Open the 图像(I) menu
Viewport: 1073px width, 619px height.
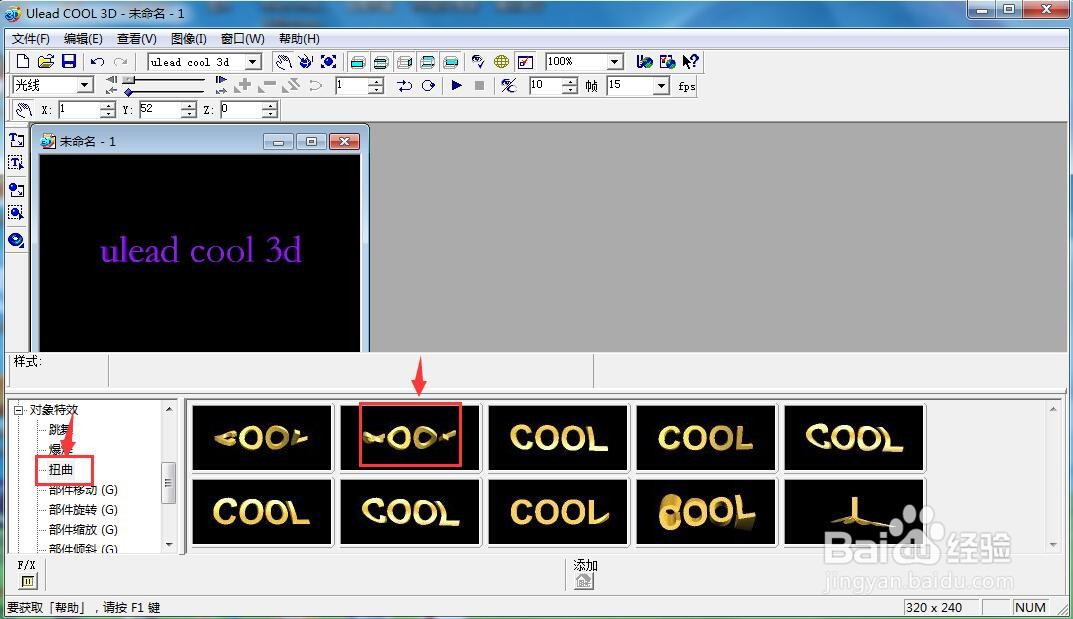point(188,39)
